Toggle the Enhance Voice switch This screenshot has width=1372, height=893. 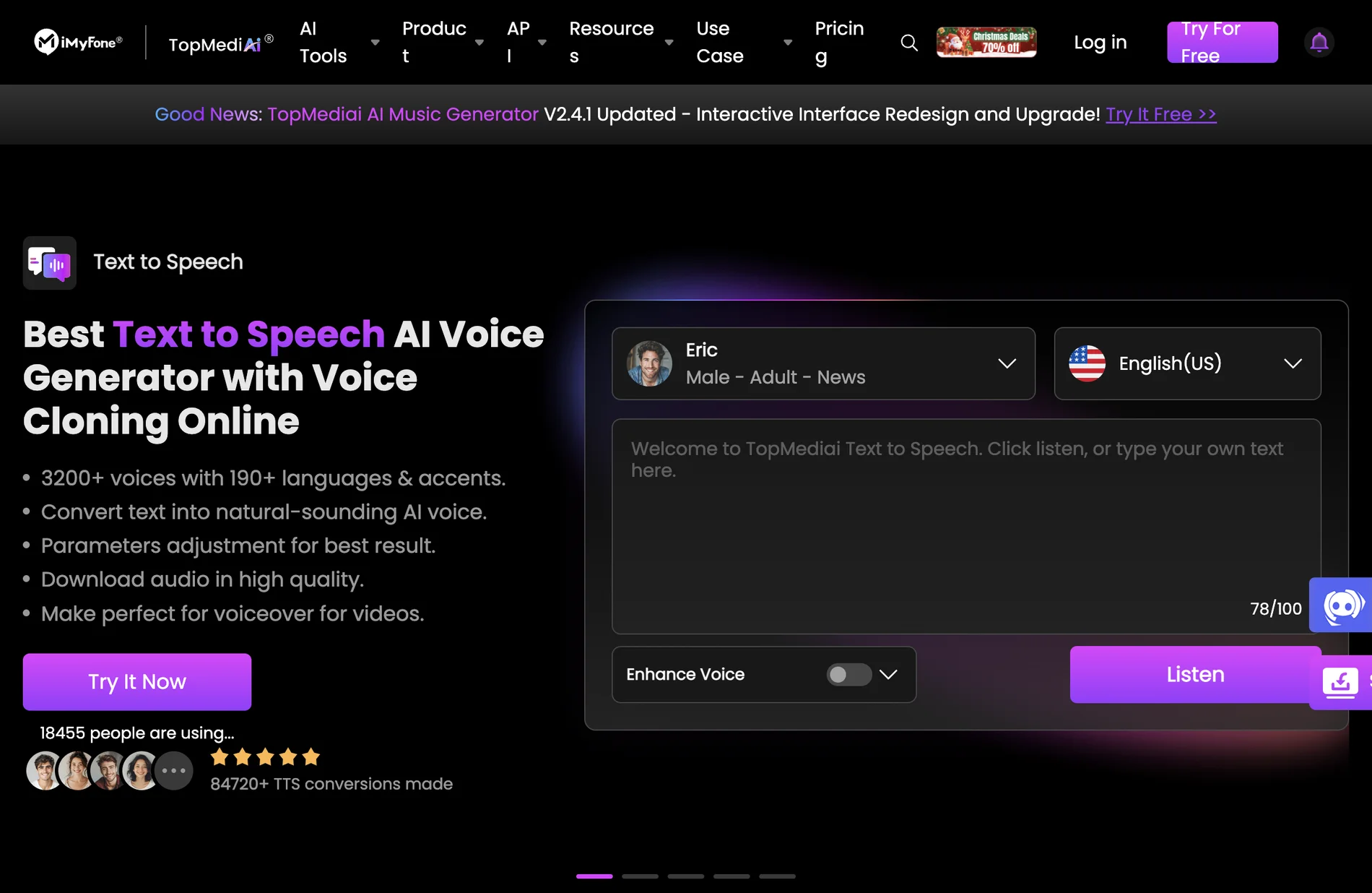pos(848,674)
